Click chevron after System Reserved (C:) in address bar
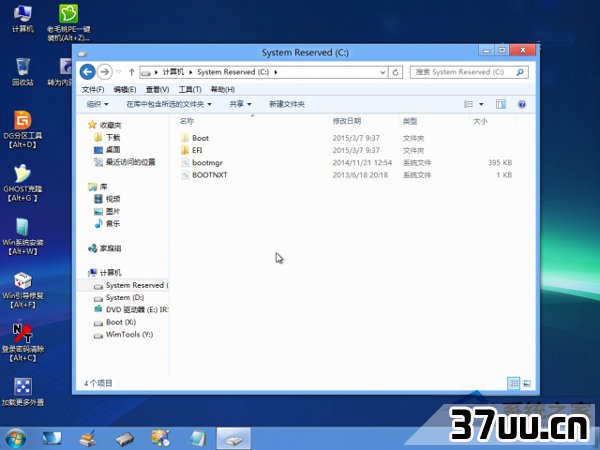Screen dimensions: 600x450 276,72
